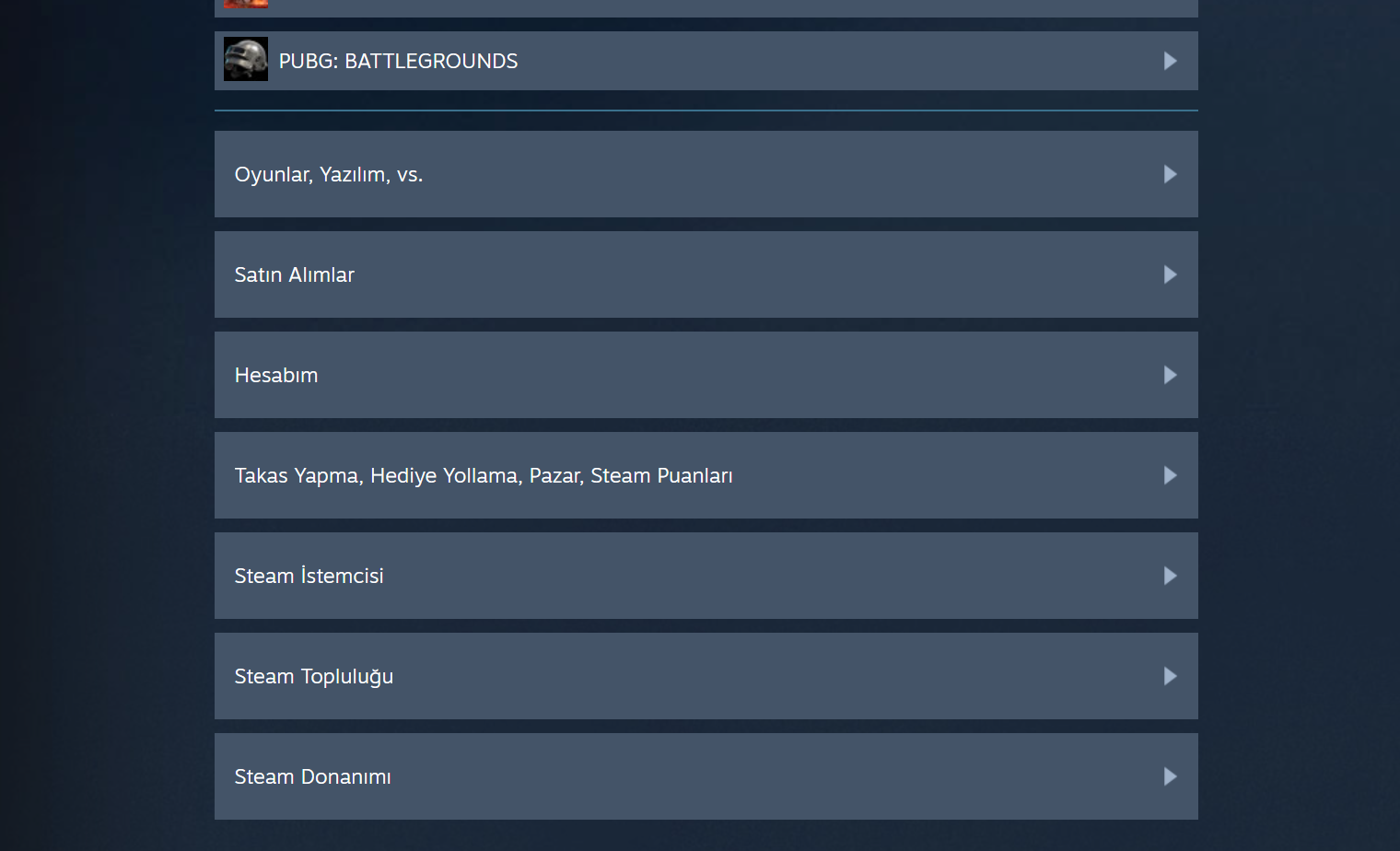Screen dimensions: 1400x851
Task: Expand the arrow beside "Satın Alımlar"
Action: pos(1171,274)
